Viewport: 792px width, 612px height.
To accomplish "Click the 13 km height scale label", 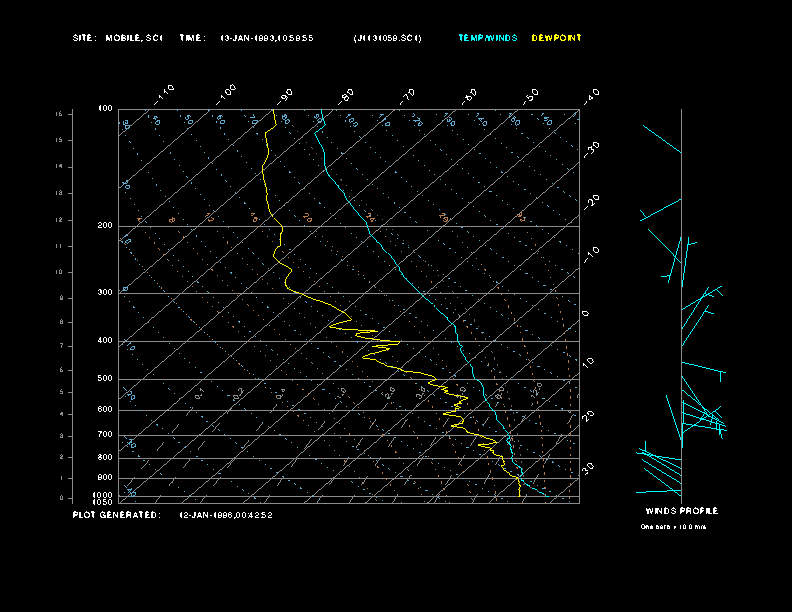I will (x=59, y=193).
